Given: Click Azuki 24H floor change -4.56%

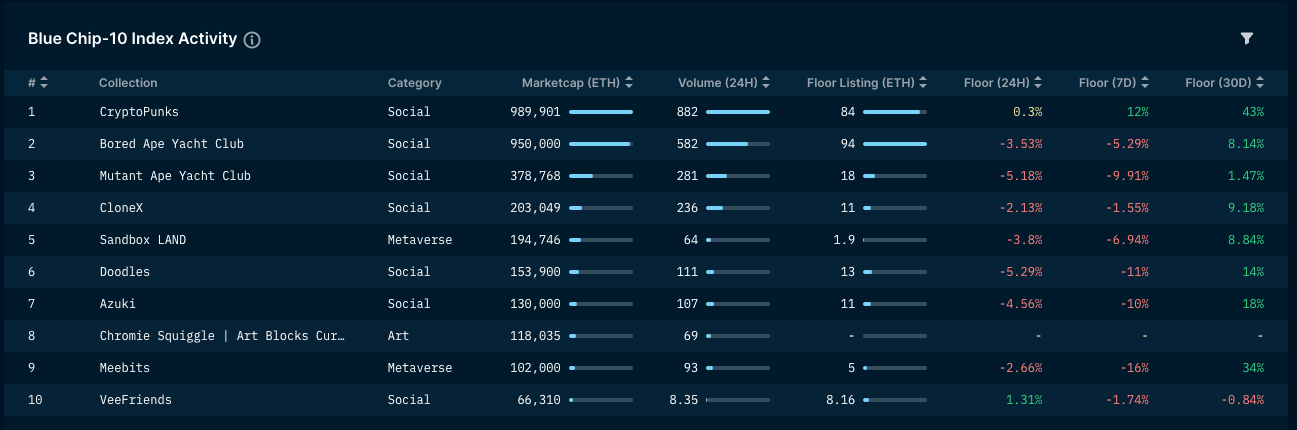Looking at the screenshot, I should tap(1020, 304).
